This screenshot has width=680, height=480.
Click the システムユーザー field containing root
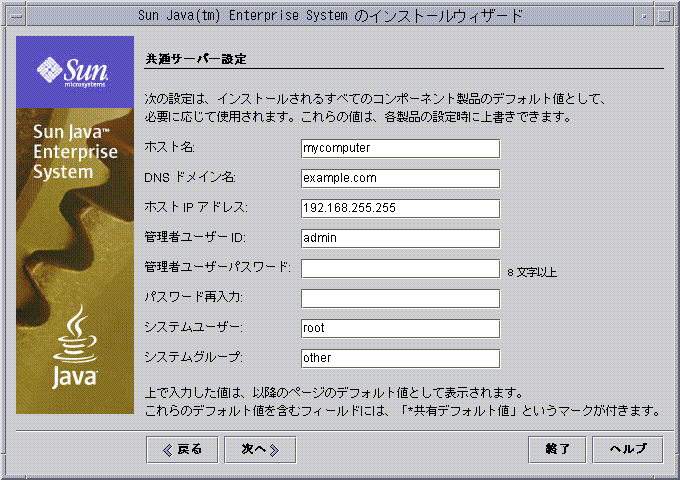400,328
